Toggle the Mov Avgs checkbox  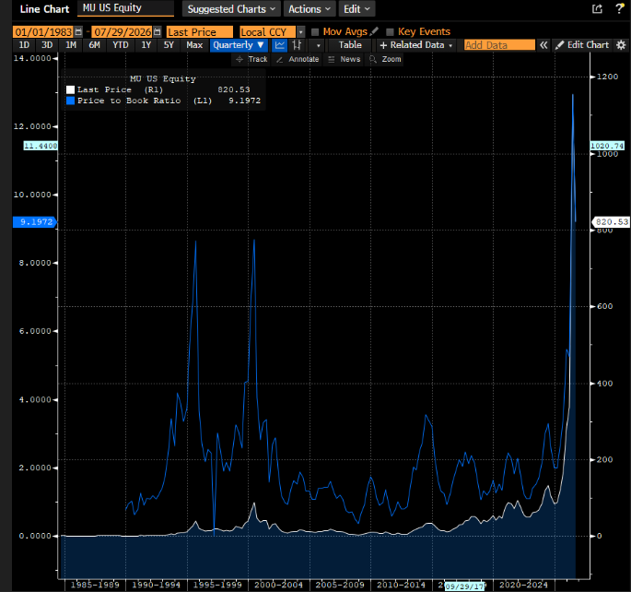[x=315, y=32]
